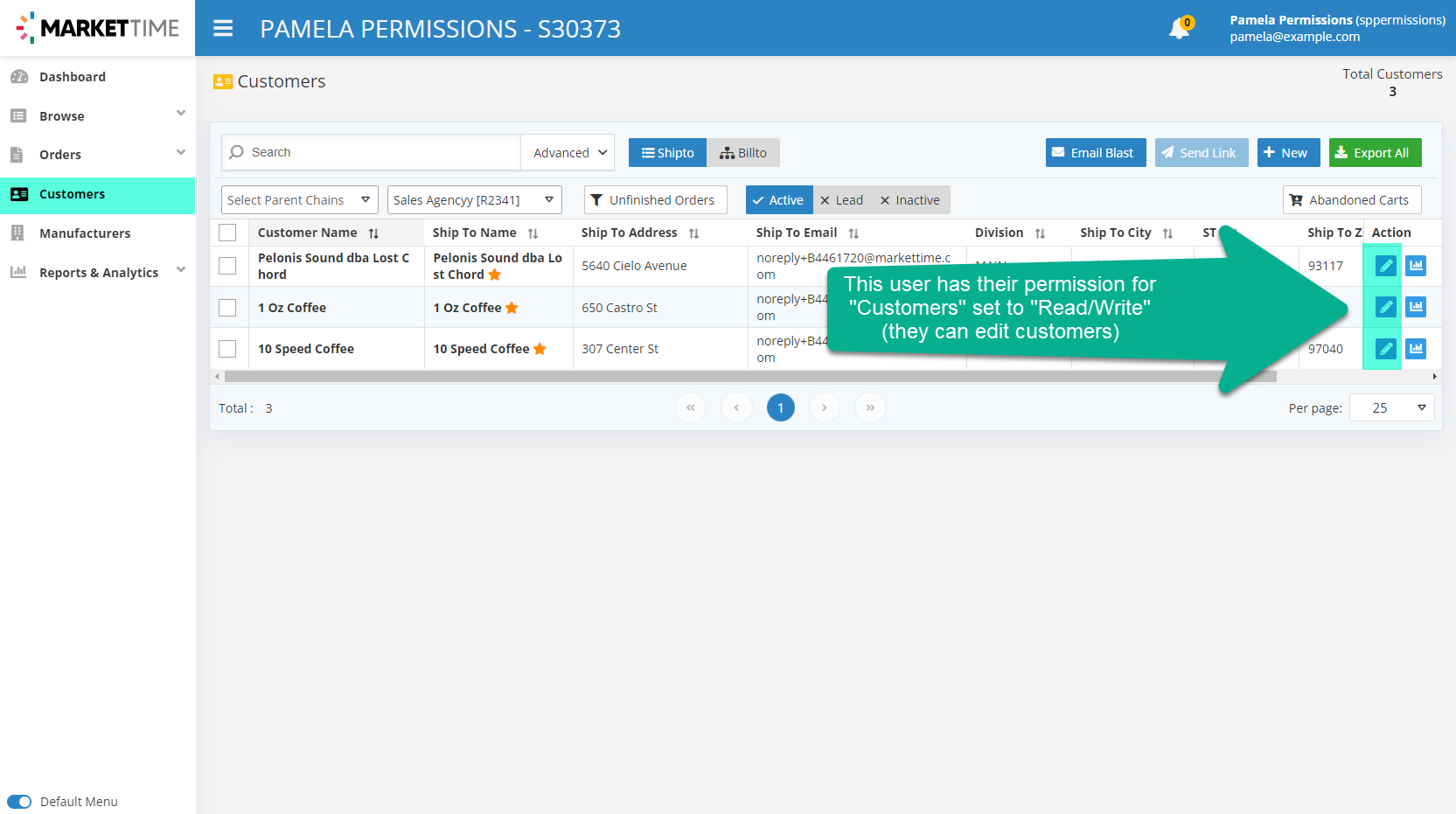The image size is (1456, 814).
Task: Select the 1 Oz Coffee row checkbox
Action: (227, 308)
